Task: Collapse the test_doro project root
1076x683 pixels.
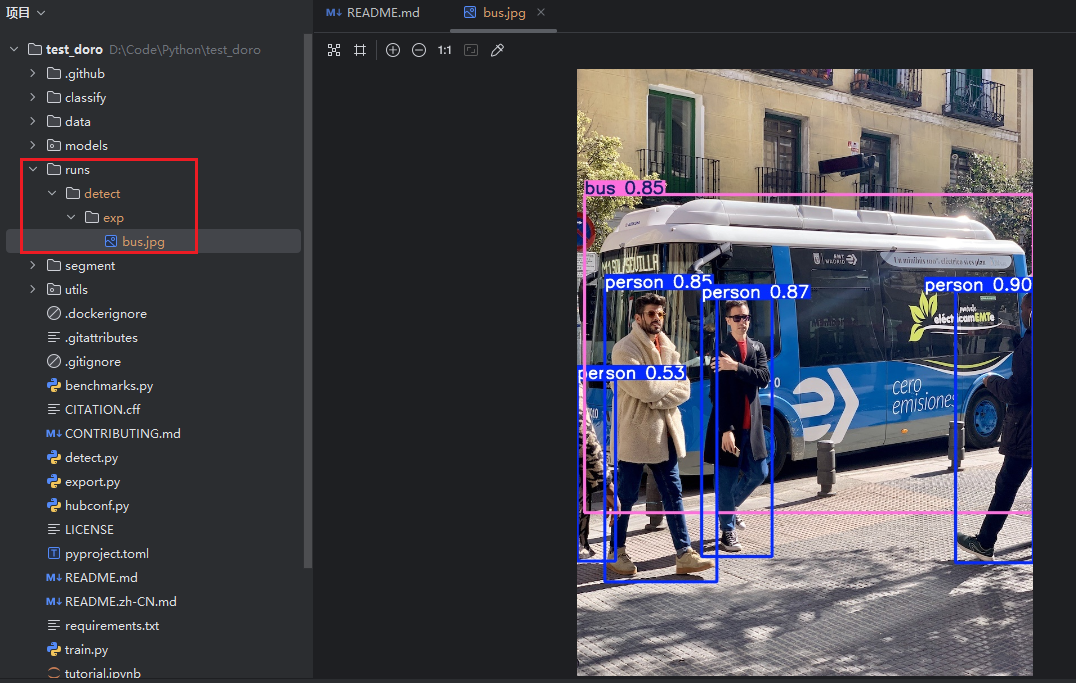Action: pos(14,49)
